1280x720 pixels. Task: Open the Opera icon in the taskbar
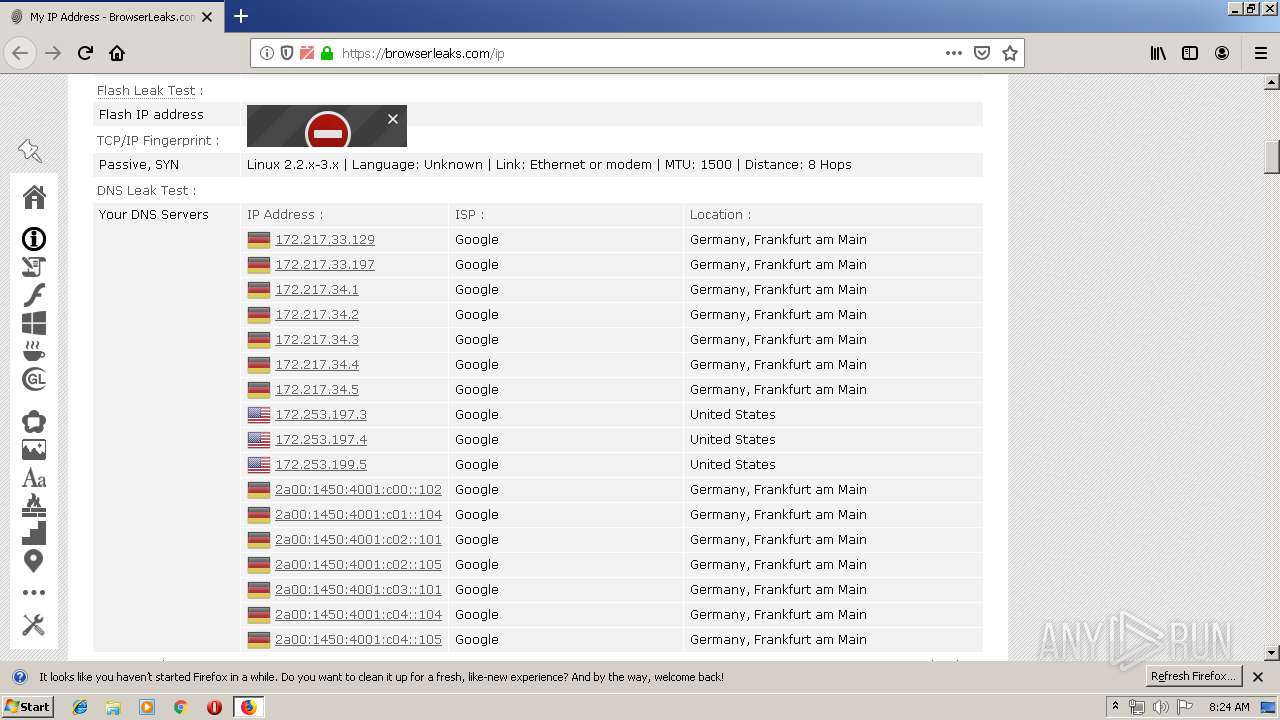click(214, 707)
